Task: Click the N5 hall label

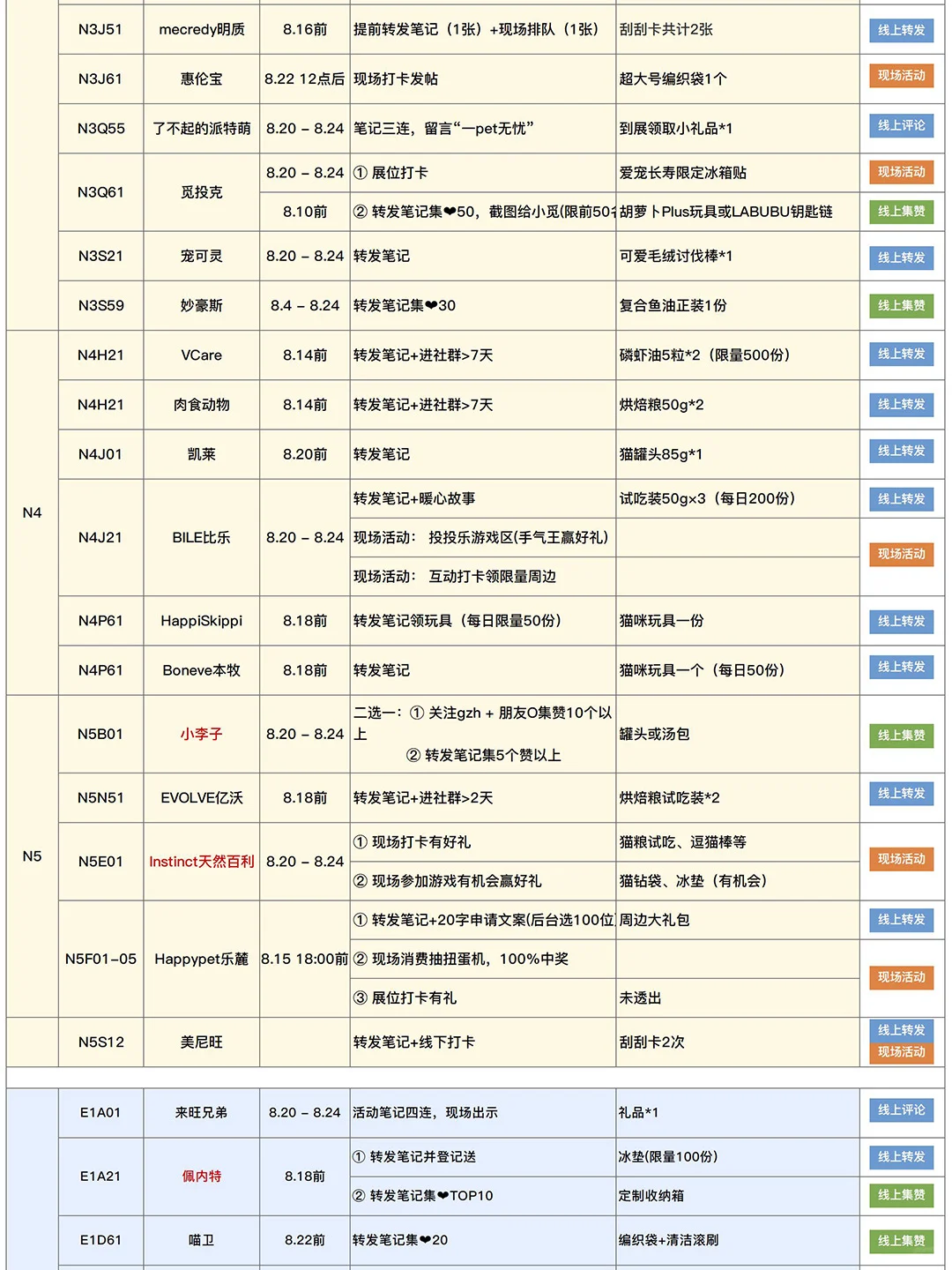Action: pyautogui.click(x=32, y=856)
